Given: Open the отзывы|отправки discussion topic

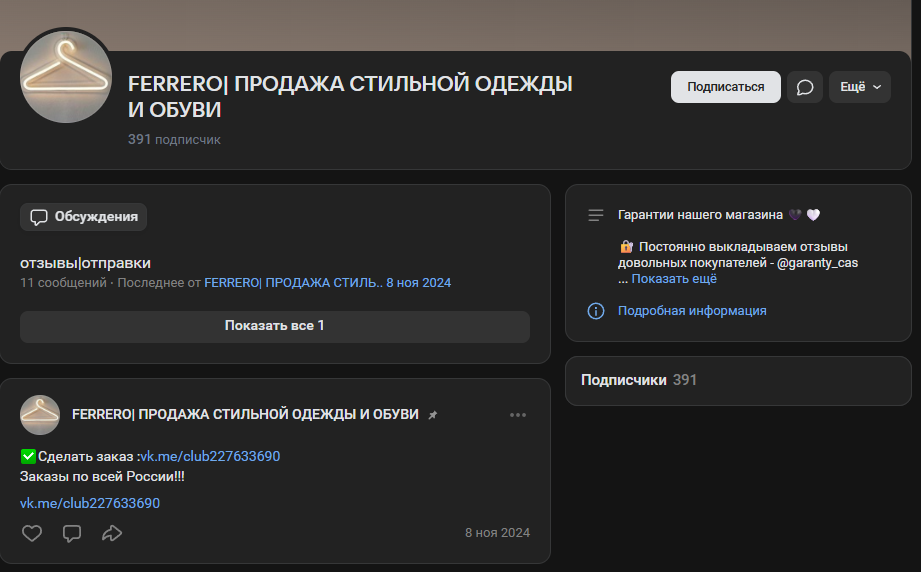Looking at the screenshot, I should (x=85, y=263).
